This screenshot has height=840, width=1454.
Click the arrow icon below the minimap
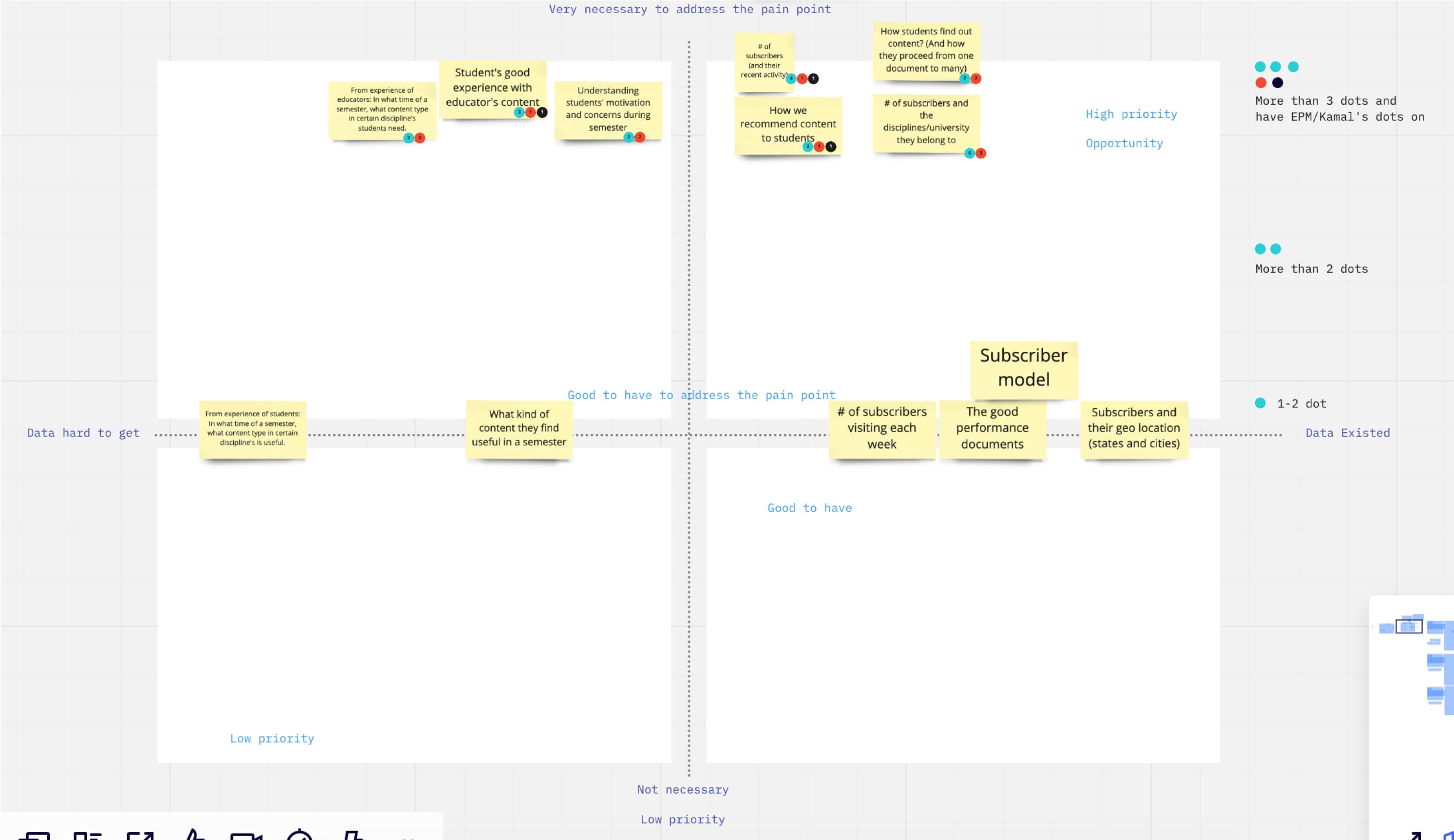[1416, 836]
